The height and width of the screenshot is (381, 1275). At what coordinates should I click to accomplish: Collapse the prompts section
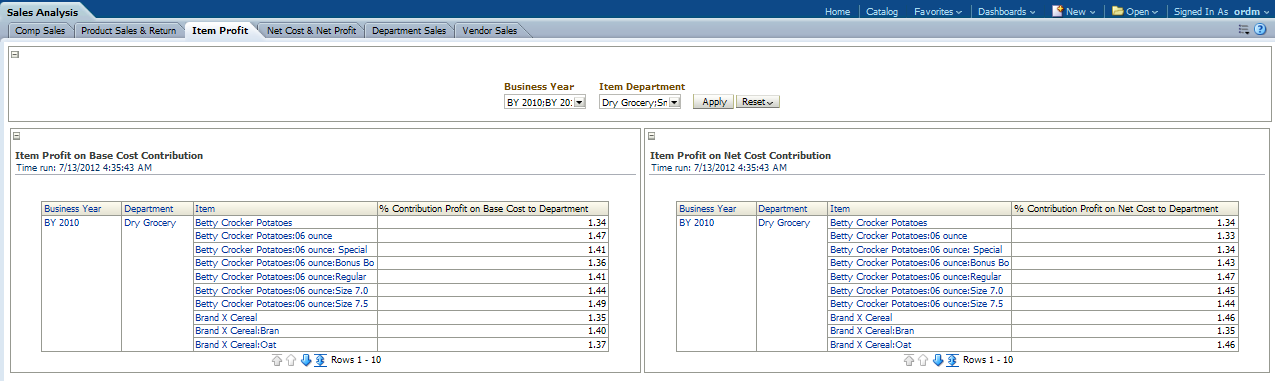tap(15, 55)
